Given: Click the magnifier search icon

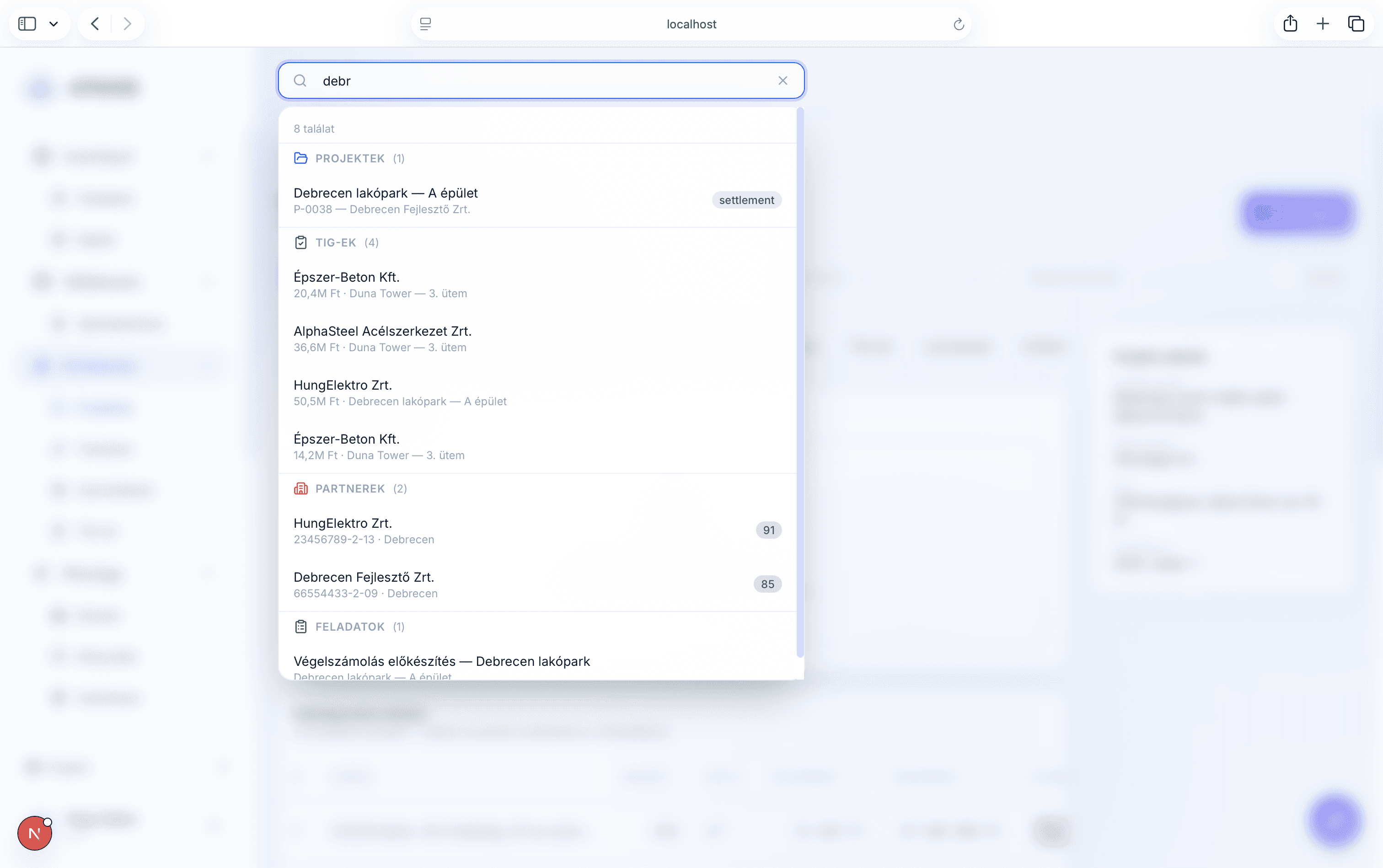Looking at the screenshot, I should 300,81.
